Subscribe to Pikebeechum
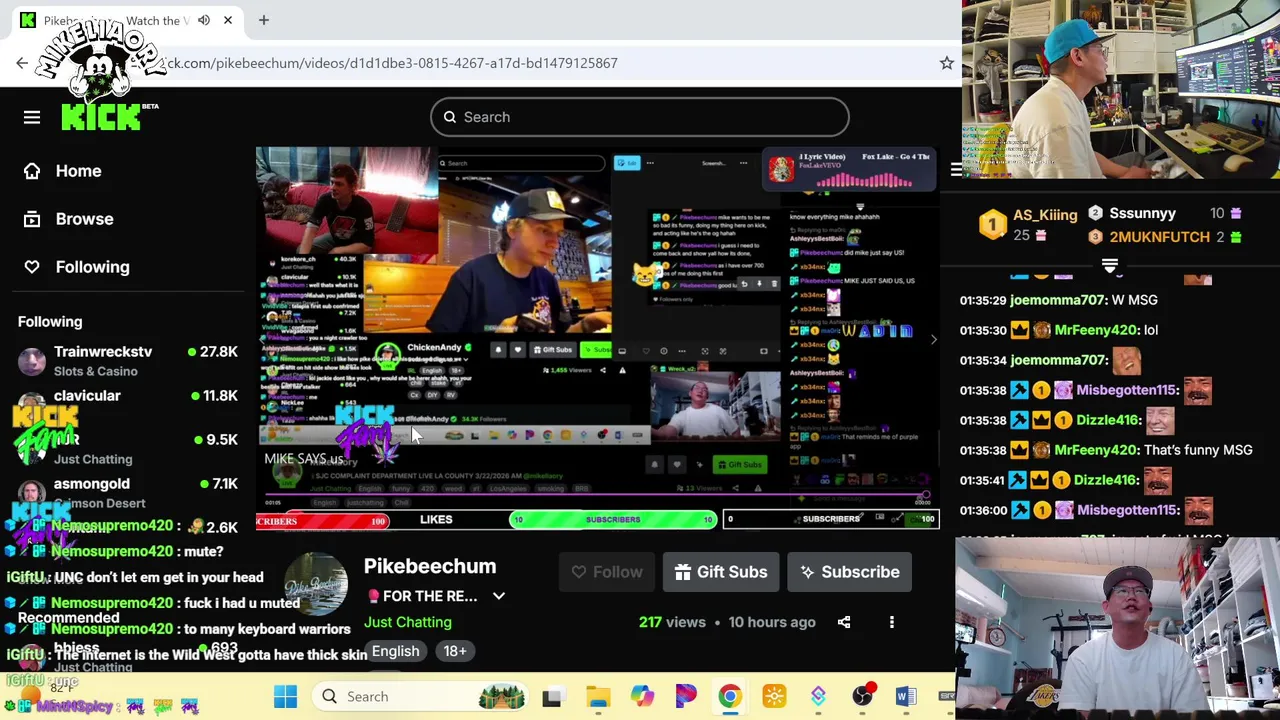 (850, 572)
